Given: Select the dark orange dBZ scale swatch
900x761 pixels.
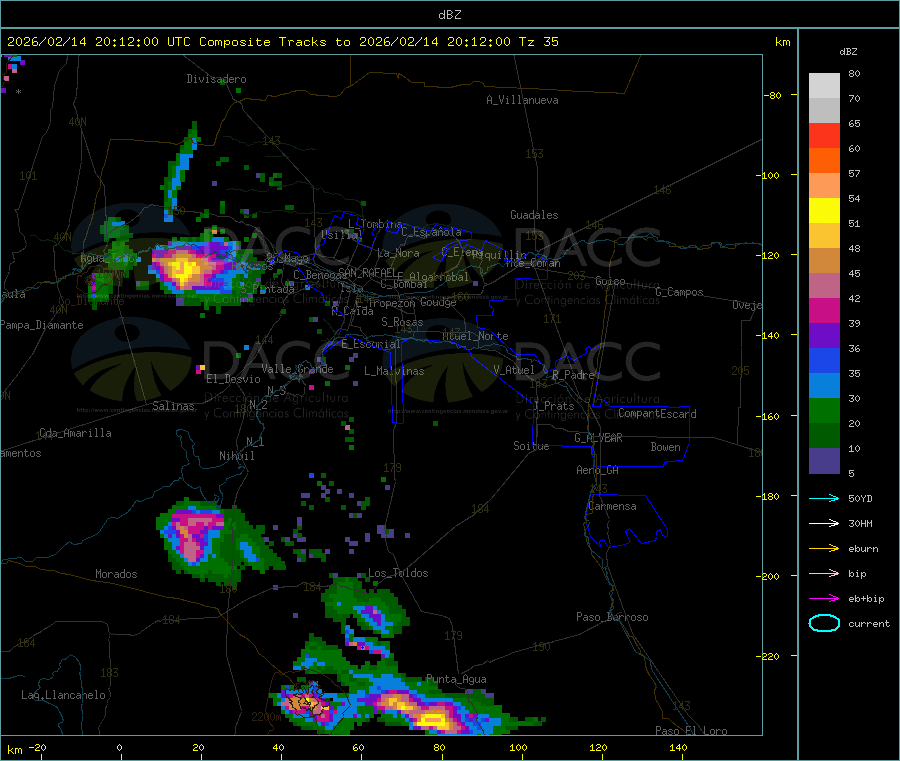Looking at the screenshot, I should (824, 161).
